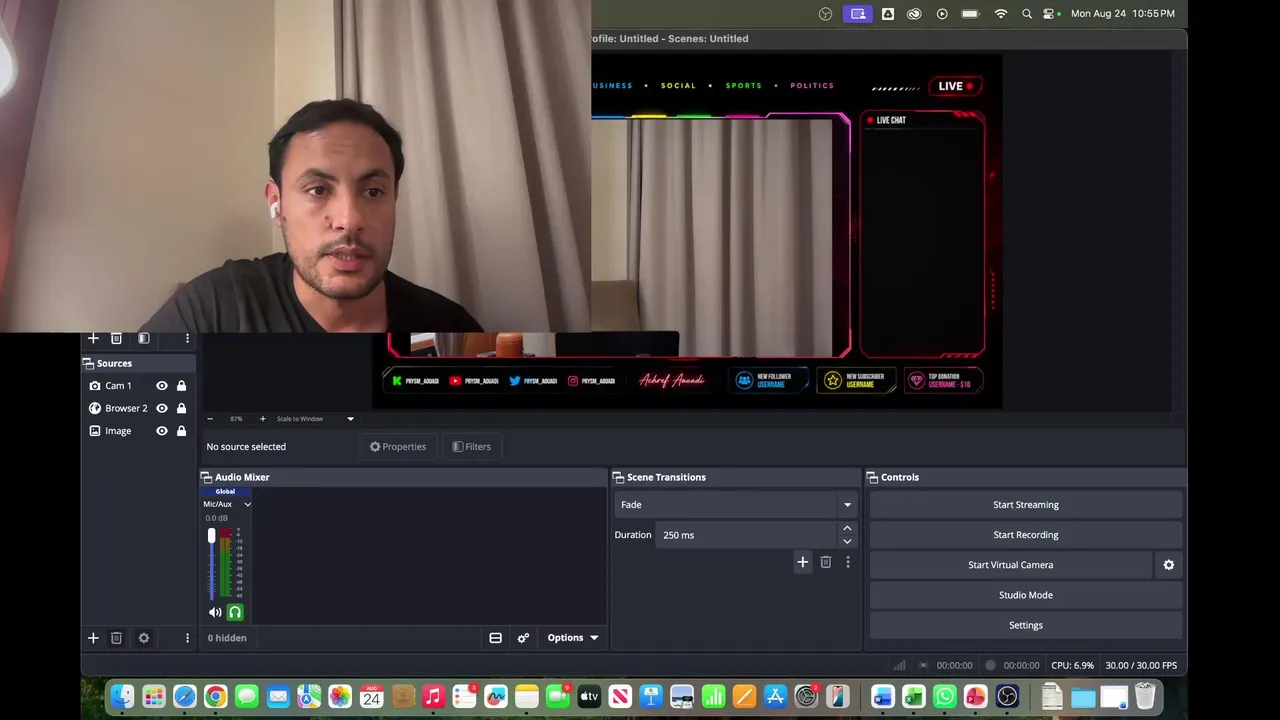The height and width of the screenshot is (720, 1280).
Task: Zoom in preview with plus beside 87%
Action: click(x=262, y=419)
